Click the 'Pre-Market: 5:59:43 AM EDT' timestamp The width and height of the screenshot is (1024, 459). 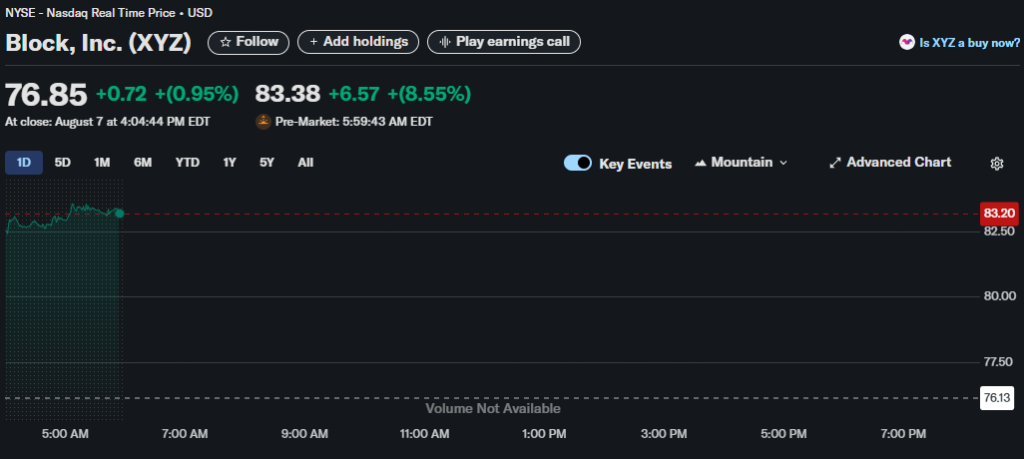(x=353, y=122)
